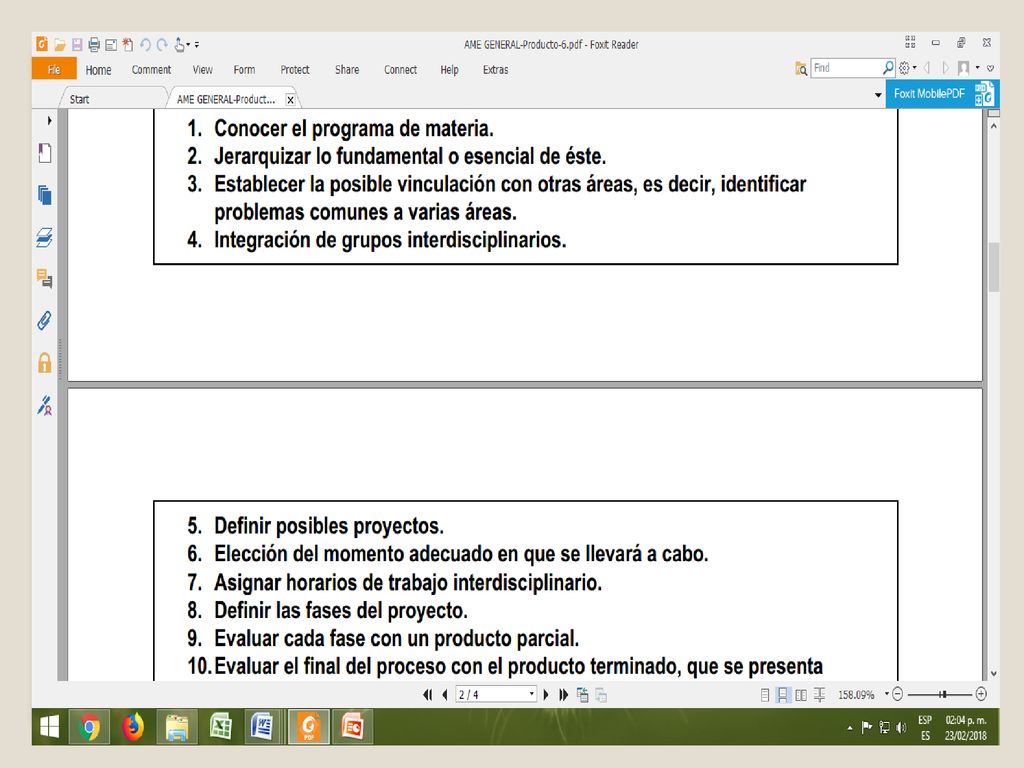This screenshot has height=768, width=1024.
Task: Open the Comment ribbon tab
Action: pos(152,70)
